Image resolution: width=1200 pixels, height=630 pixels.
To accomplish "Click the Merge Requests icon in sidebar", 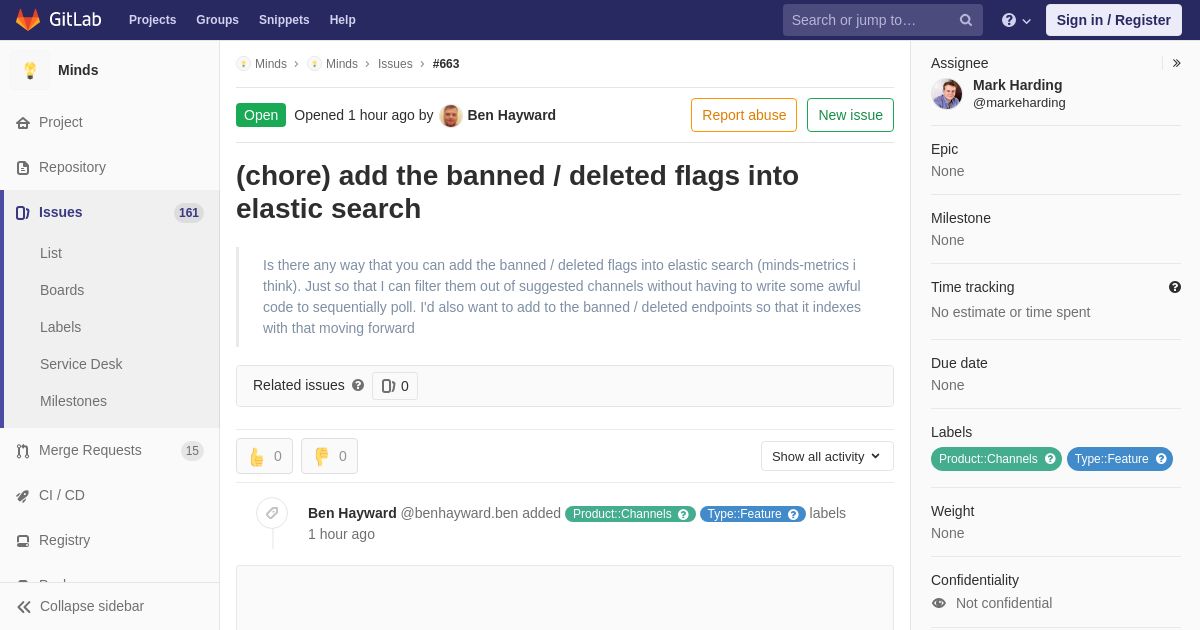I will (x=23, y=451).
